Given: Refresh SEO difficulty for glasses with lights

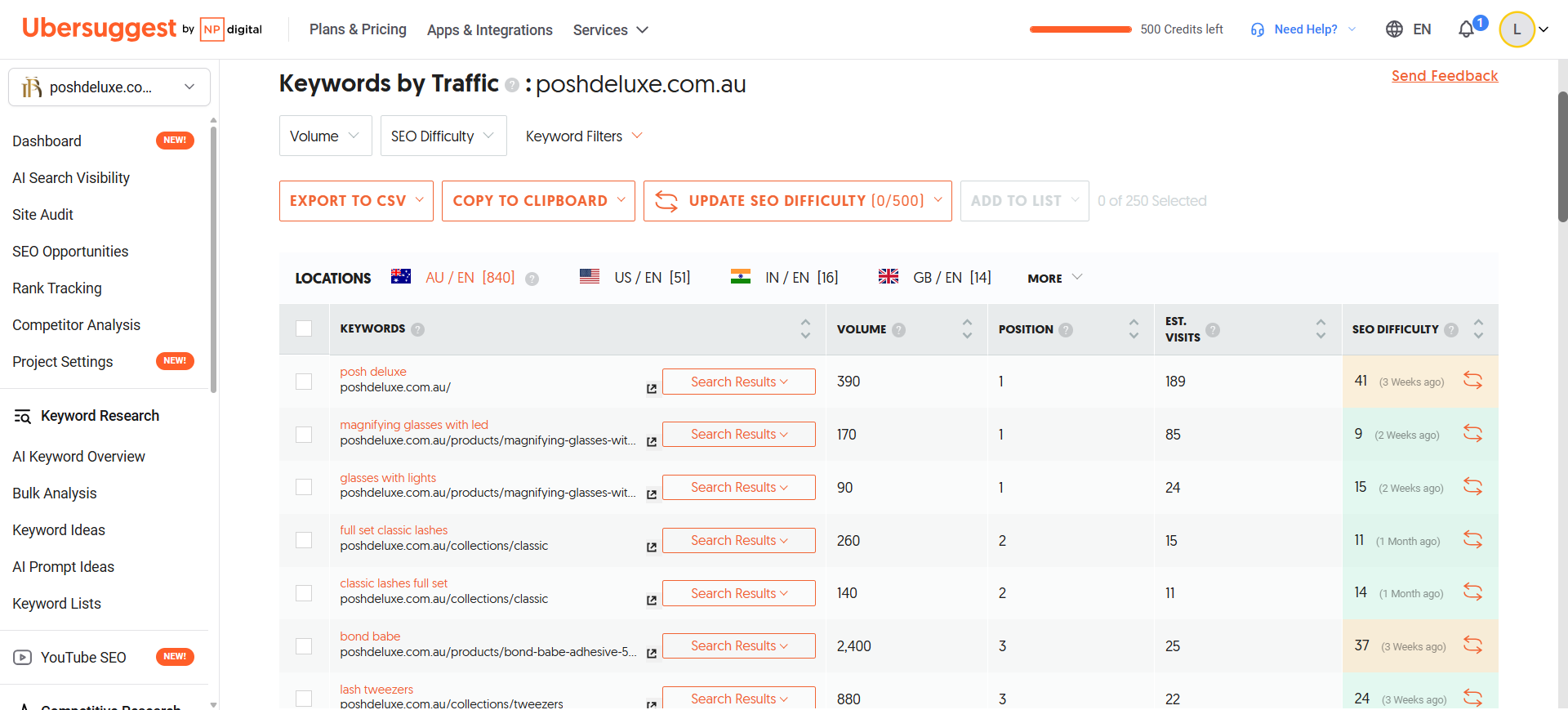Looking at the screenshot, I should coord(1472,486).
